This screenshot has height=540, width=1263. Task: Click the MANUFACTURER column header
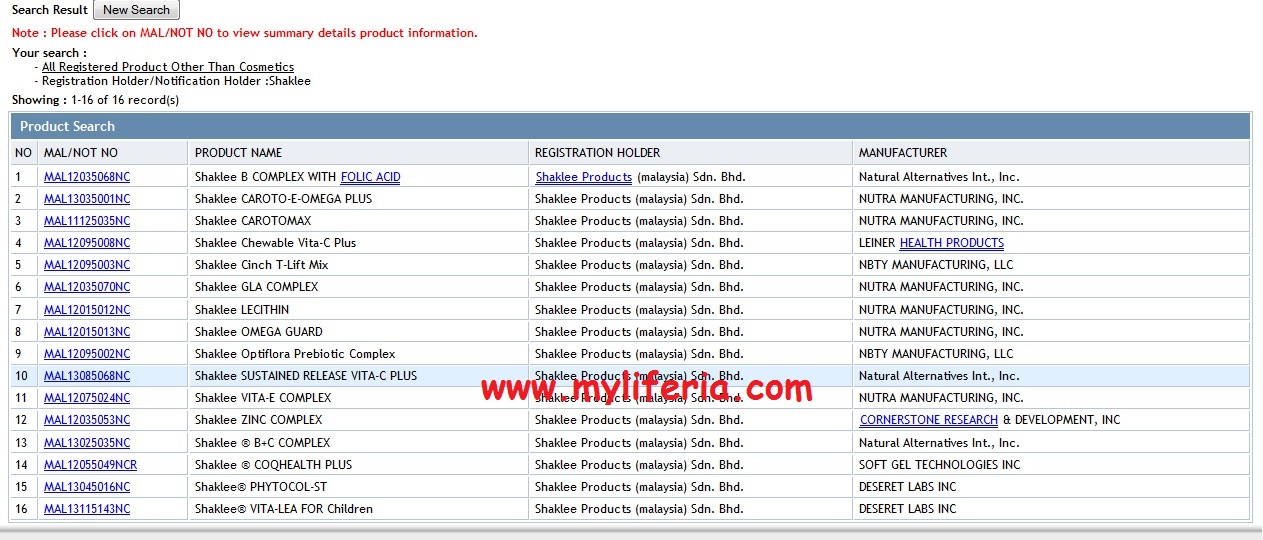(1052, 153)
